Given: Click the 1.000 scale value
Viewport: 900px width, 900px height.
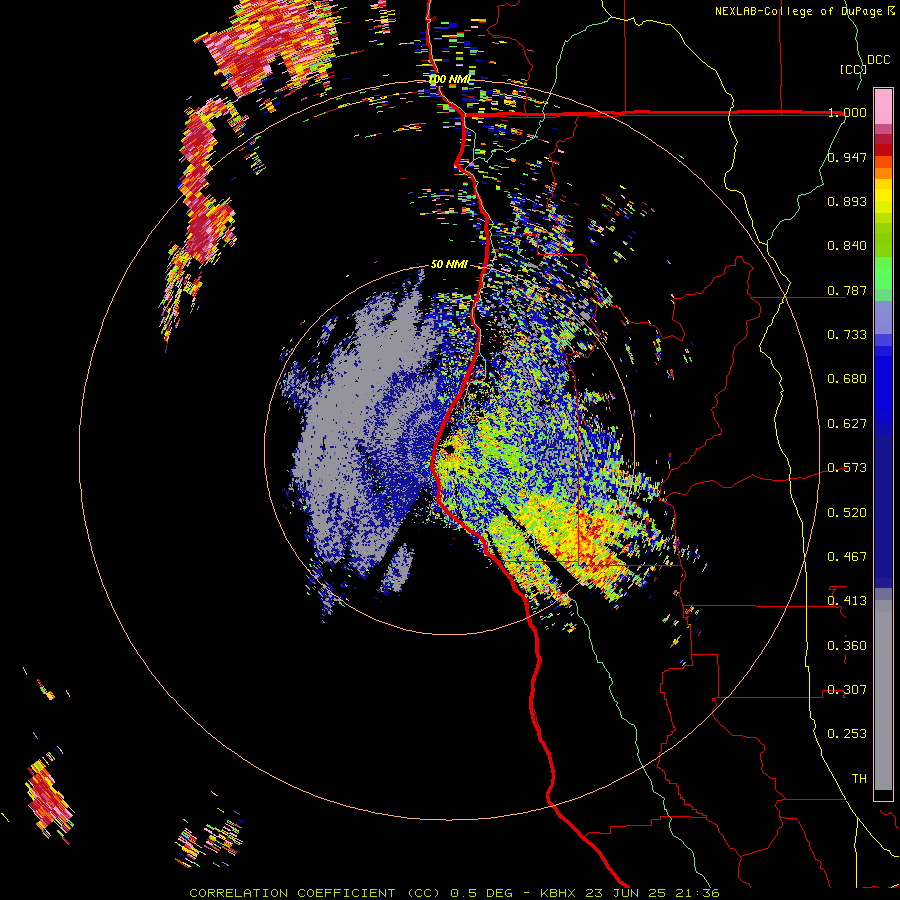Looking at the screenshot, I should [847, 112].
